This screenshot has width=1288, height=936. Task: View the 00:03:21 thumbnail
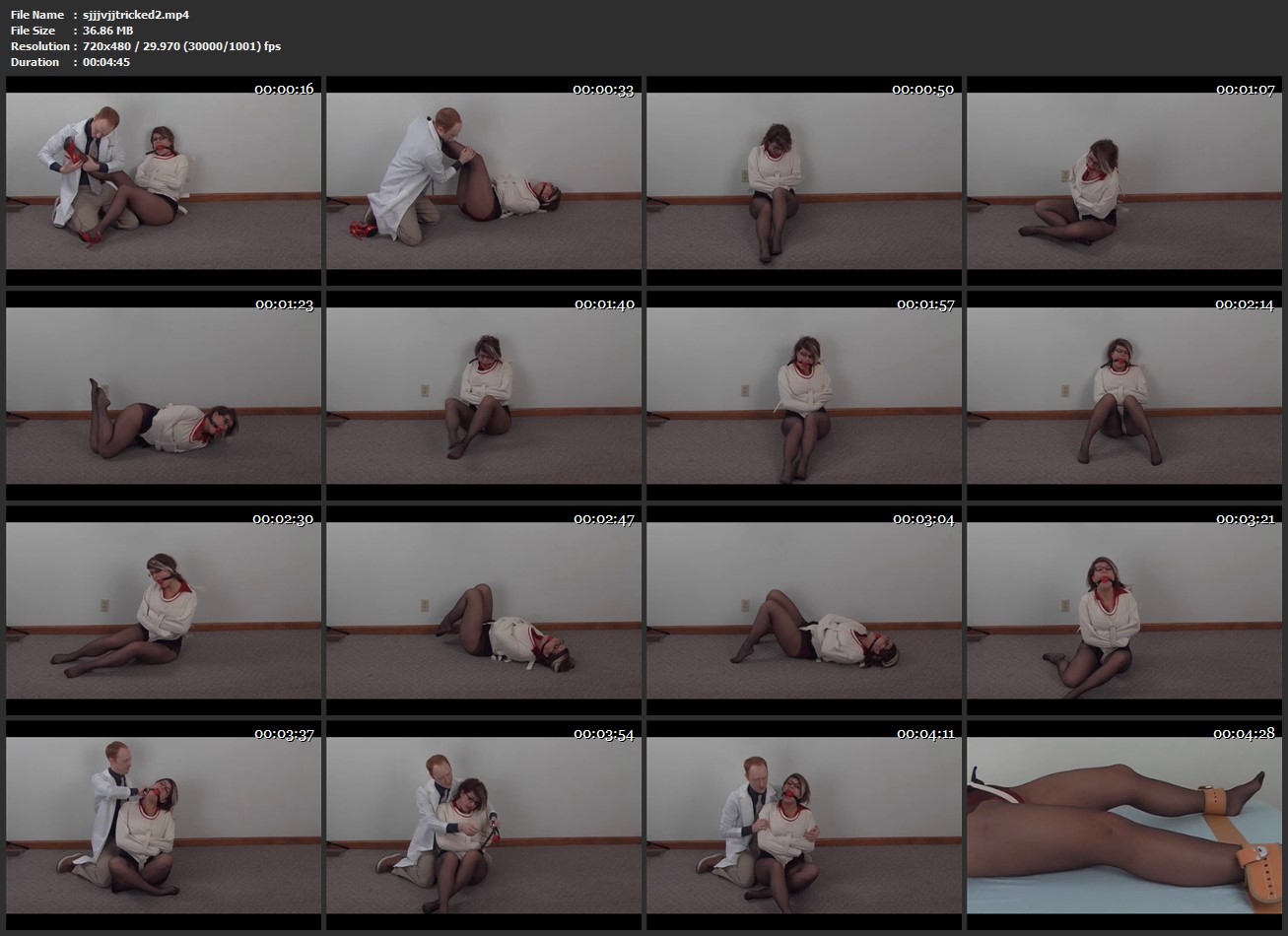tap(1124, 610)
